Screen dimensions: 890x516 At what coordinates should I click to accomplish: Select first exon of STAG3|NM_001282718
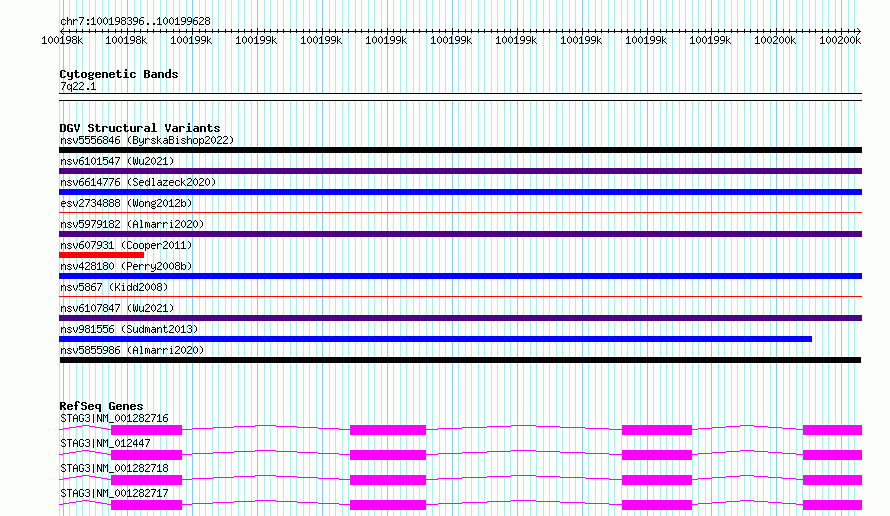tap(146, 480)
